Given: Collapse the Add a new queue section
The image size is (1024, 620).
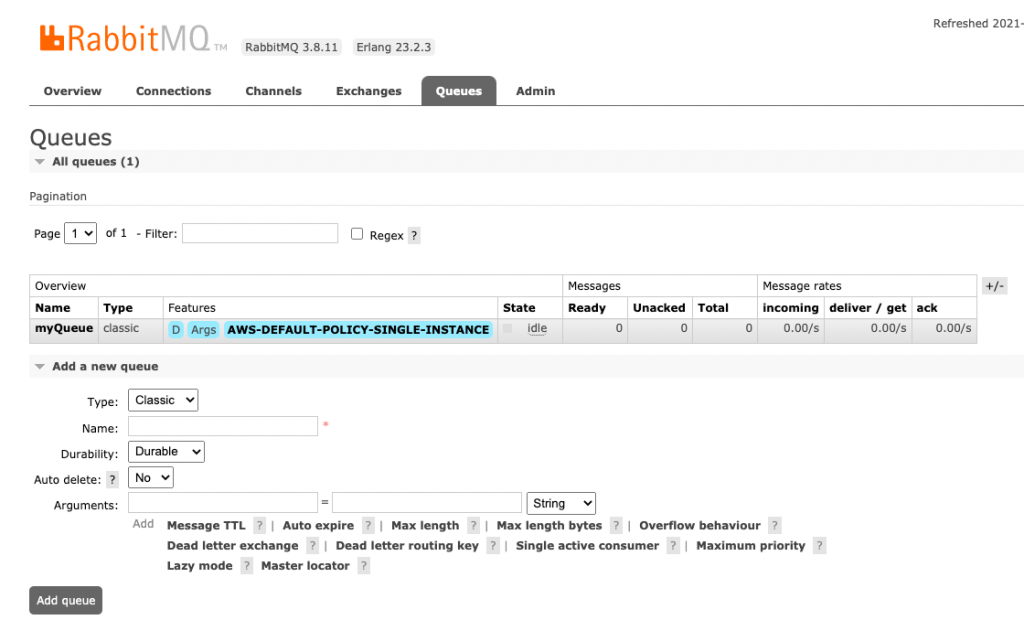Looking at the screenshot, I should click(105, 367).
